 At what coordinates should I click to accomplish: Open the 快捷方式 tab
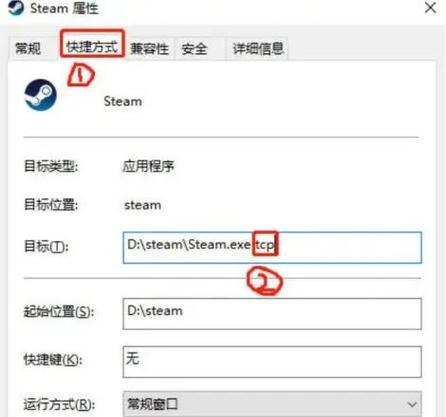pyautogui.click(x=92, y=47)
